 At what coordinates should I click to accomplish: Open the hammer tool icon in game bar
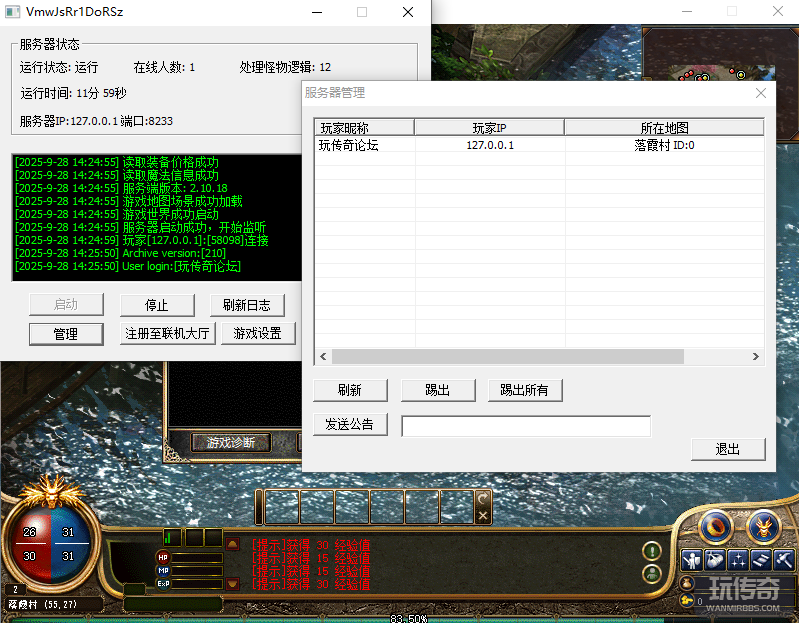pos(784,560)
